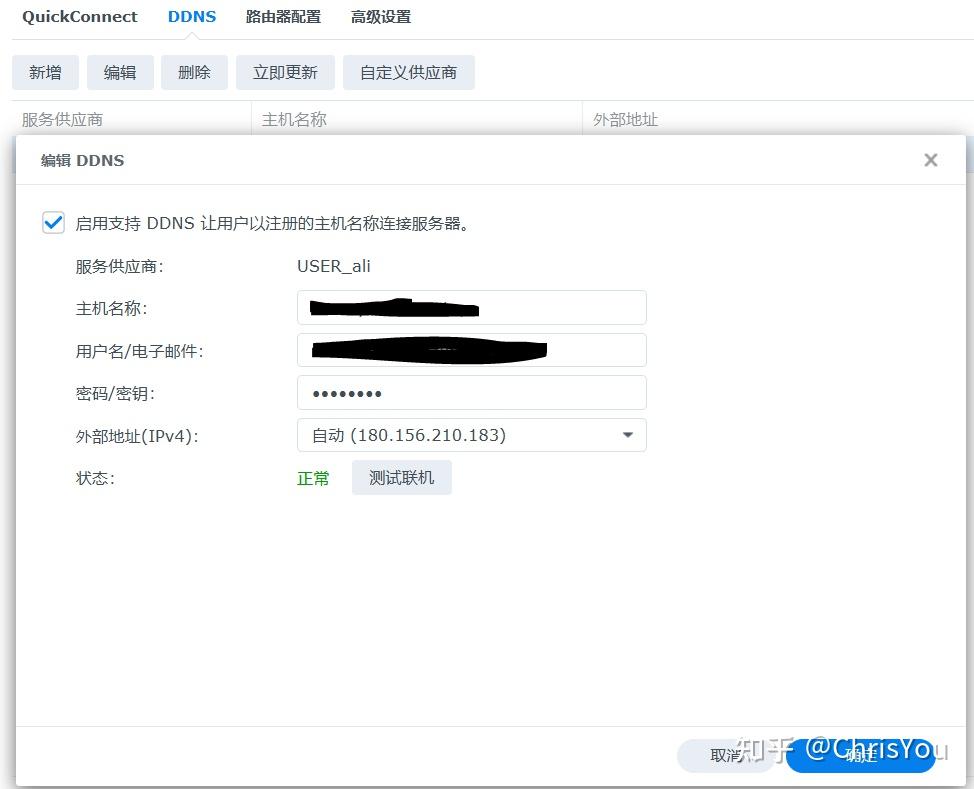Screen dimensions: 974x789
Task: Select the DDNS tab
Action: 191,16
